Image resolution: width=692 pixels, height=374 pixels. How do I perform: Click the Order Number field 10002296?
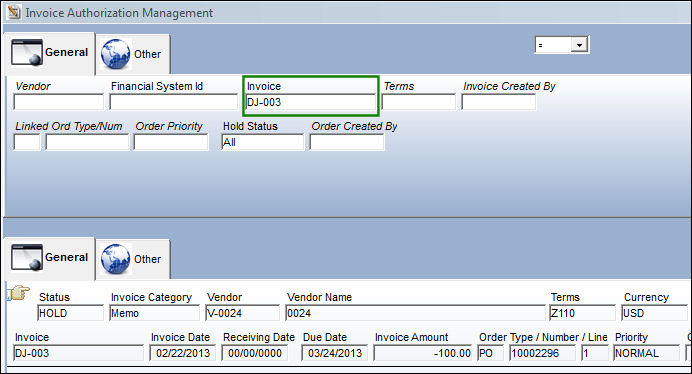542,353
